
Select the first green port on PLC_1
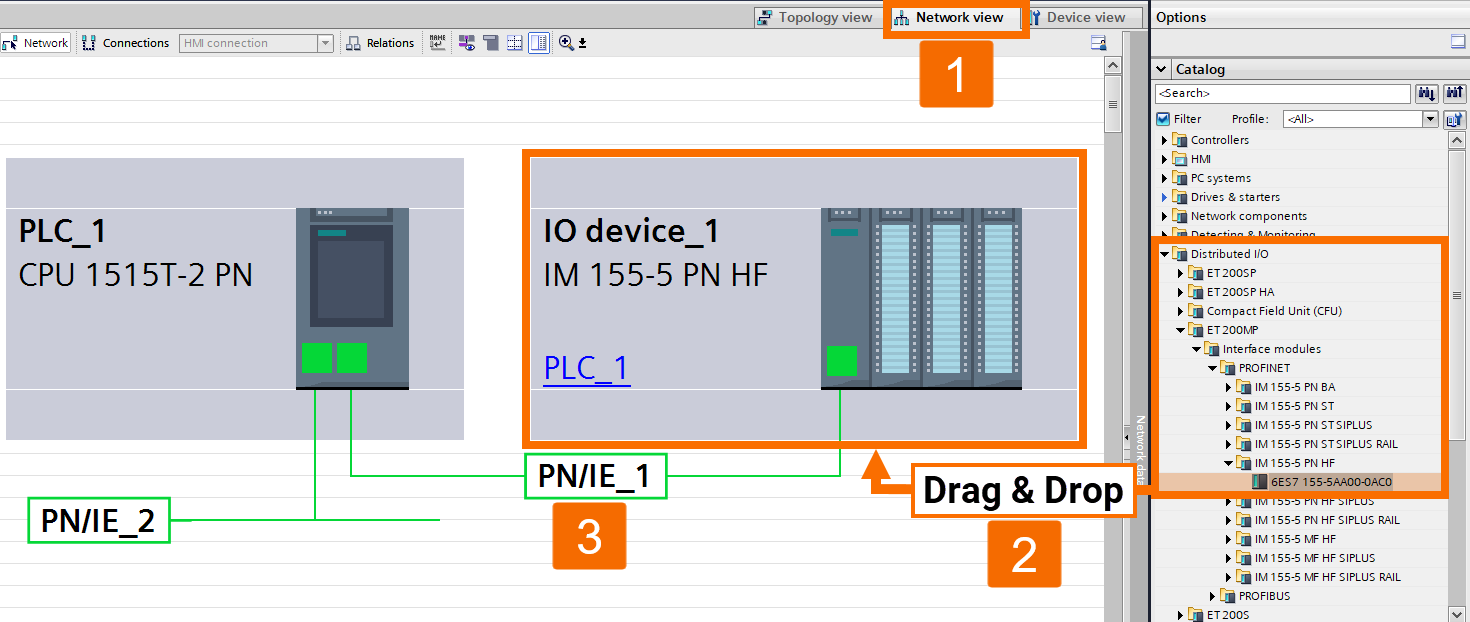pos(316,358)
